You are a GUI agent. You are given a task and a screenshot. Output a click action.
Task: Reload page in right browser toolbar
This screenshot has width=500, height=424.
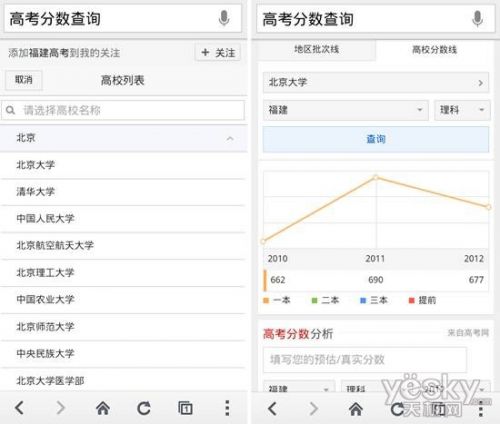coord(397,409)
